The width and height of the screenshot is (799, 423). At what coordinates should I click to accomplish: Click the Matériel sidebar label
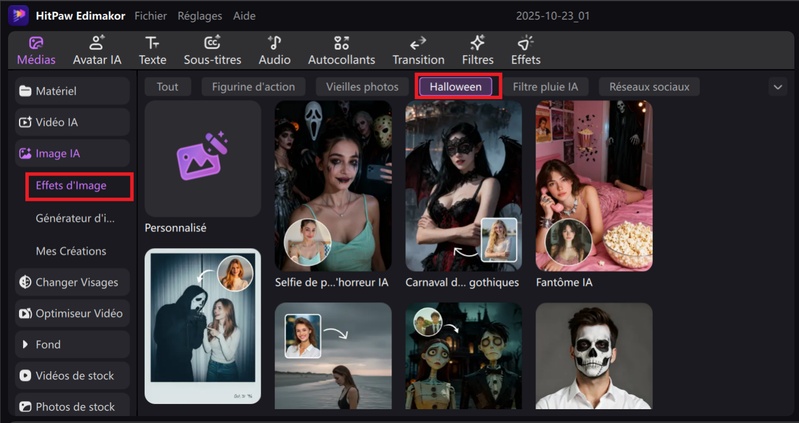pyautogui.click(x=56, y=91)
